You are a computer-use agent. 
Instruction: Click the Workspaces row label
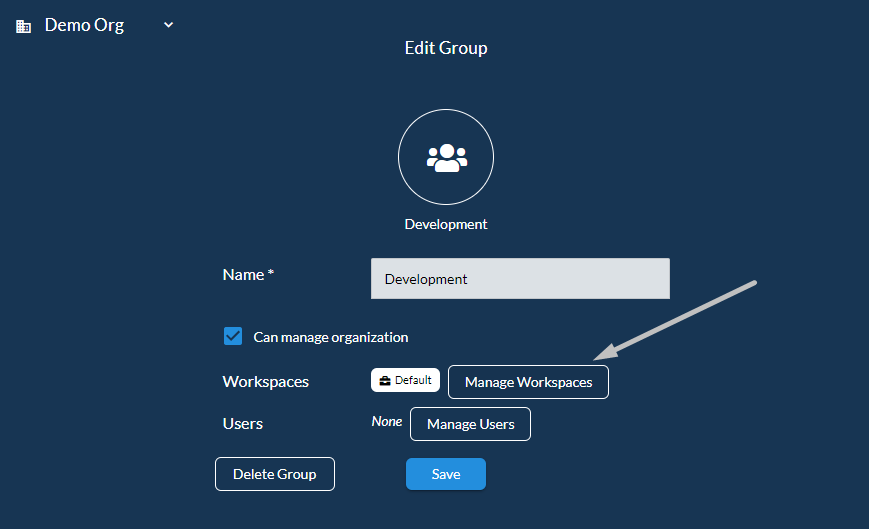tap(265, 382)
